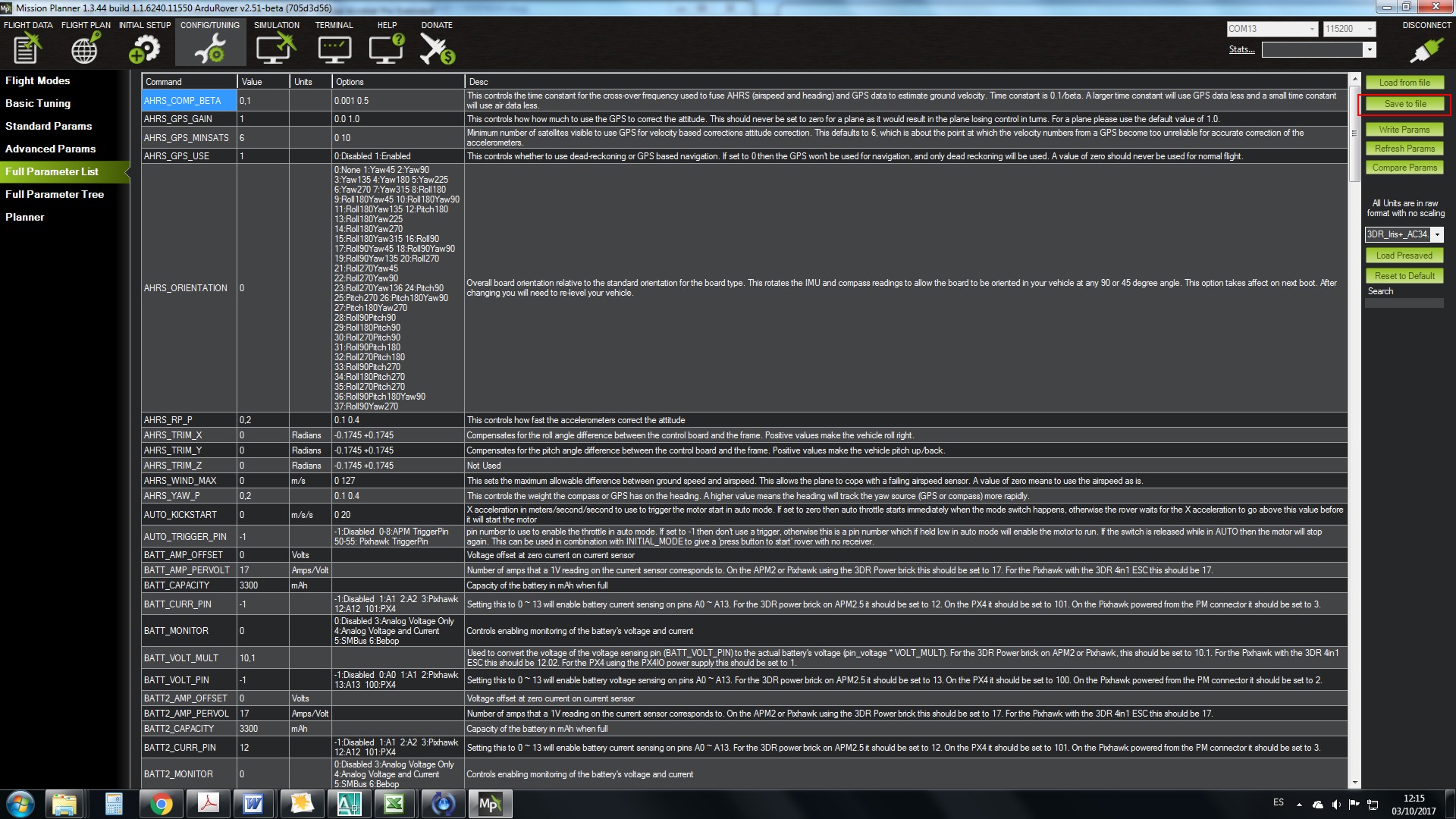The width and height of the screenshot is (1456, 819).
Task: Click the parameter Search field
Action: (x=1404, y=303)
